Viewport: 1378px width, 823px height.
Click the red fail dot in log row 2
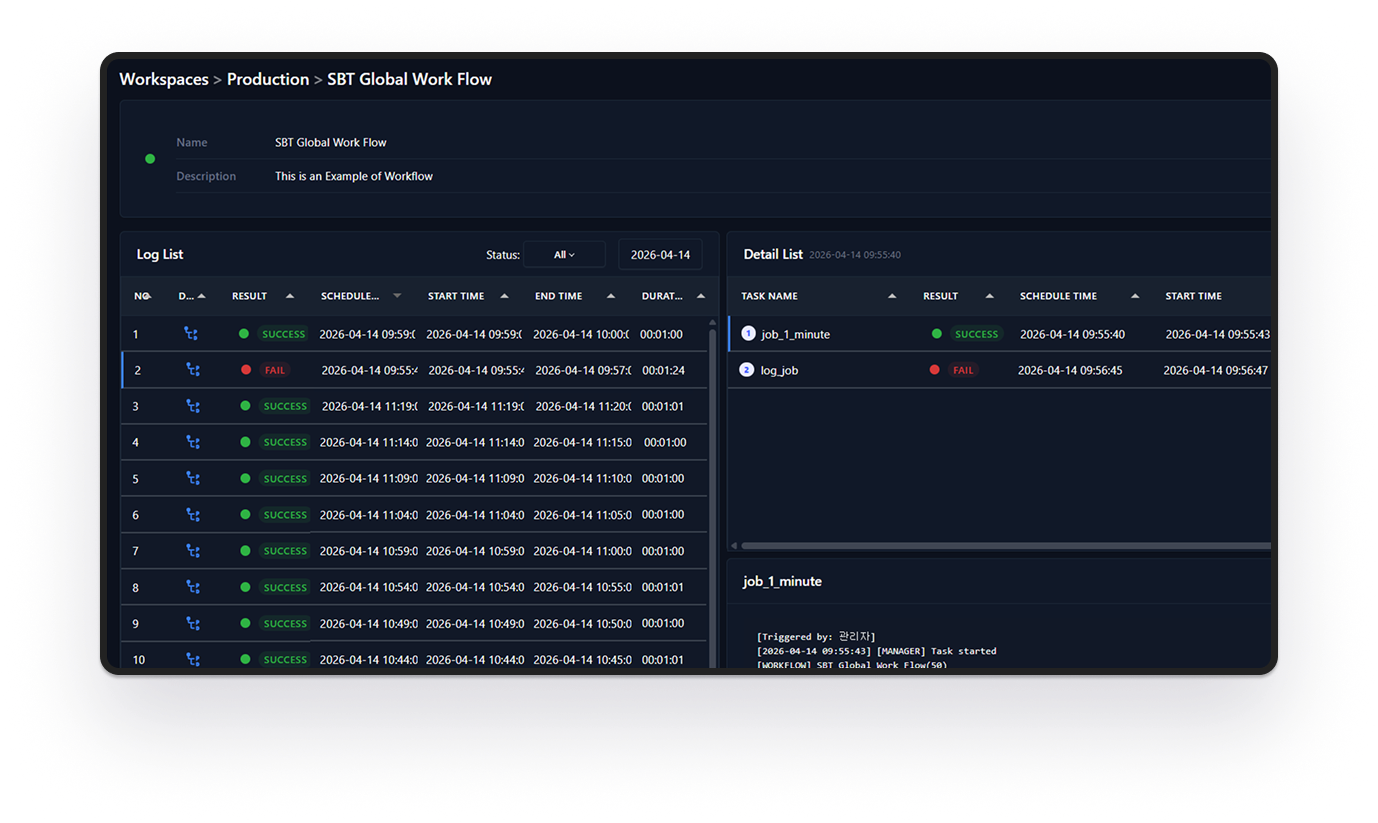(246, 370)
